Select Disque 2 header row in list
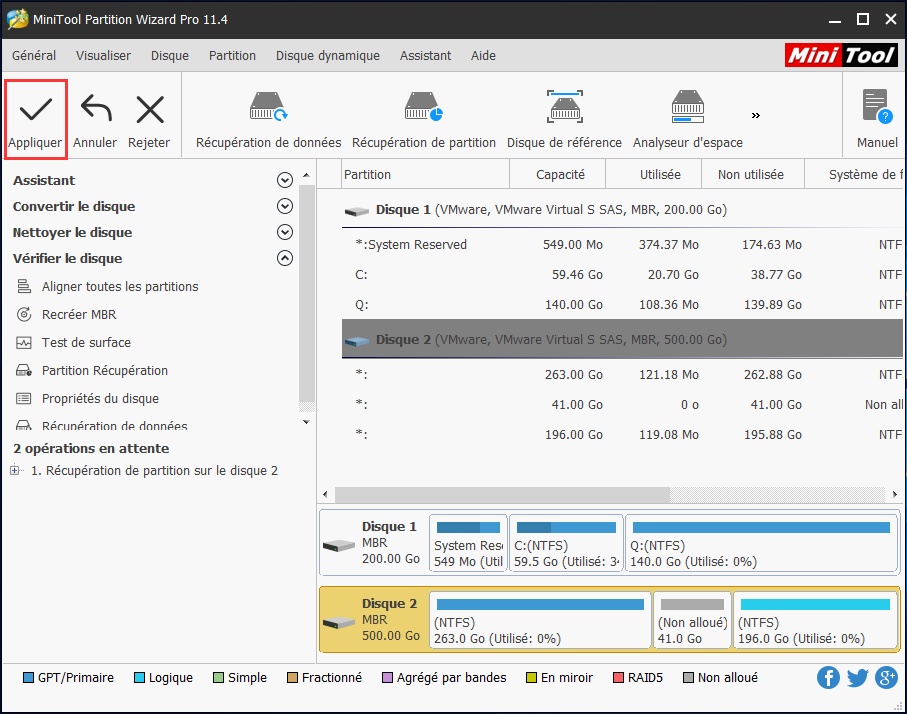 pyautogui.click(x=622, y=340)
